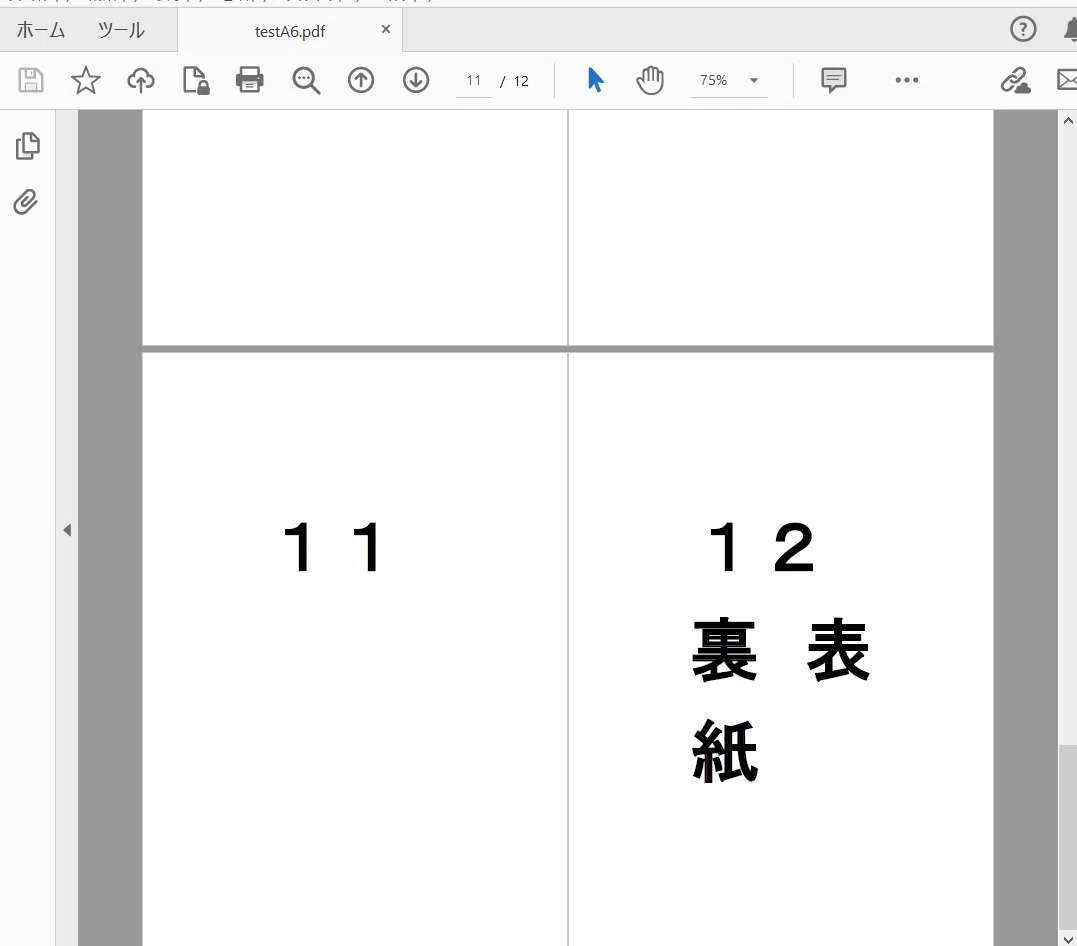Open more tools ellipsis menu

[x=907, y=80]
